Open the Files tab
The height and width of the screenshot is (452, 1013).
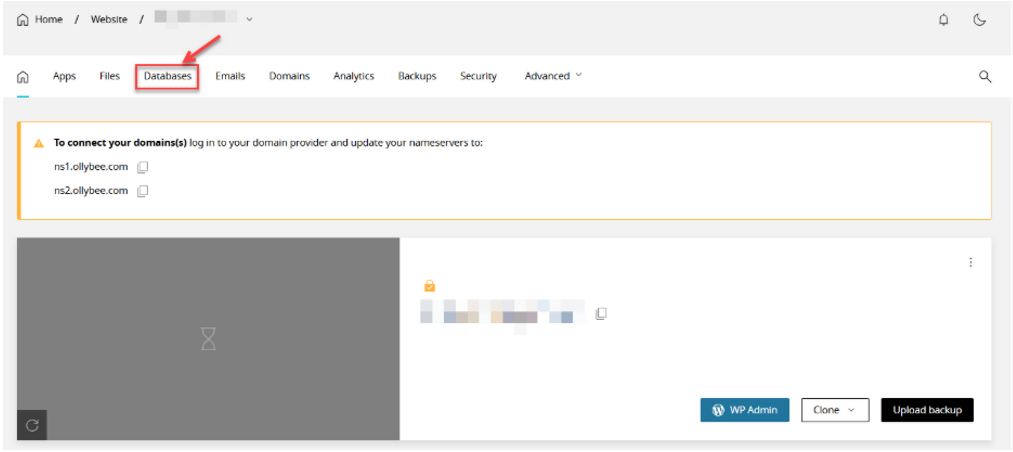tap(110, 76)
